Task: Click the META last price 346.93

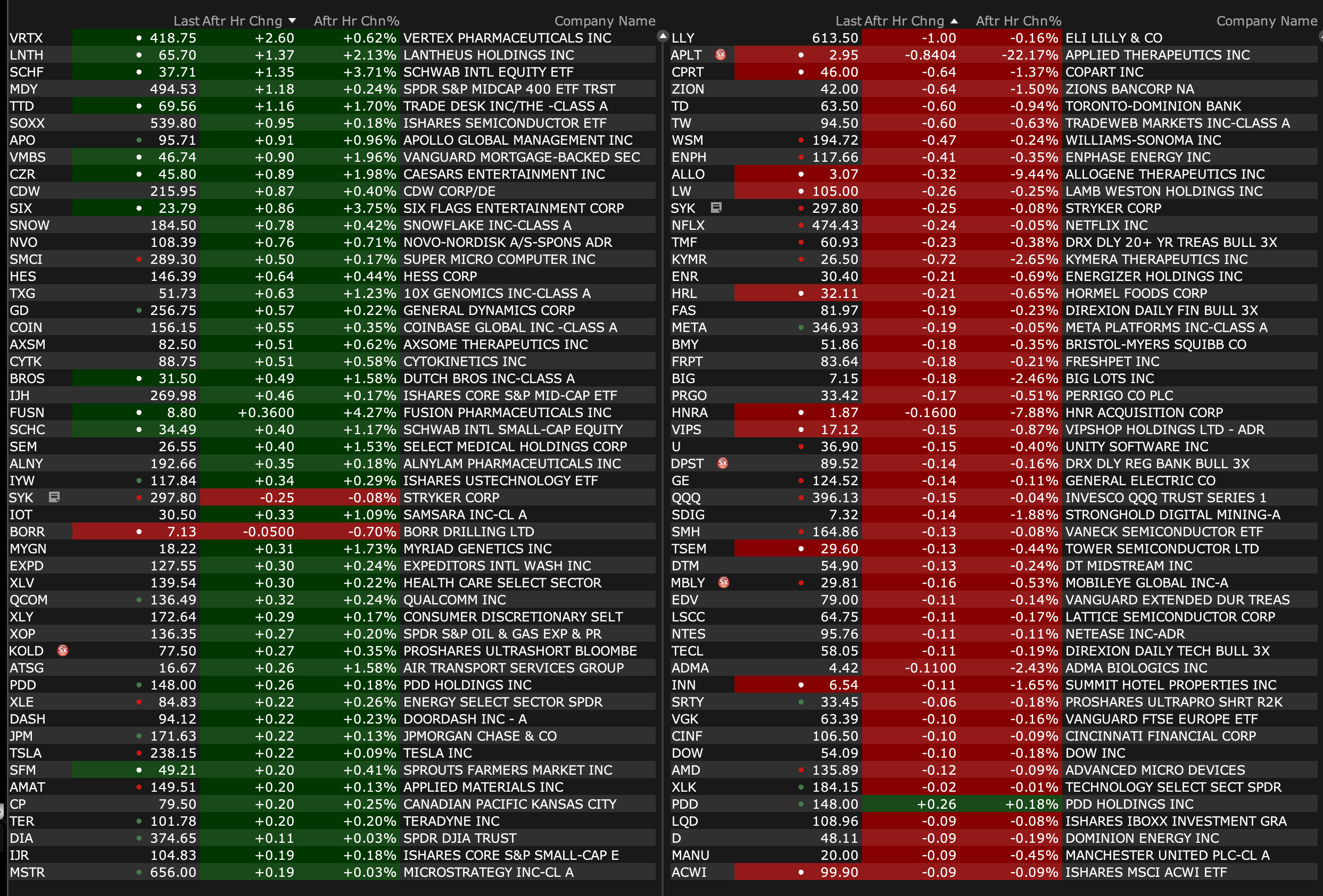Action: click(x=834, y=327)
